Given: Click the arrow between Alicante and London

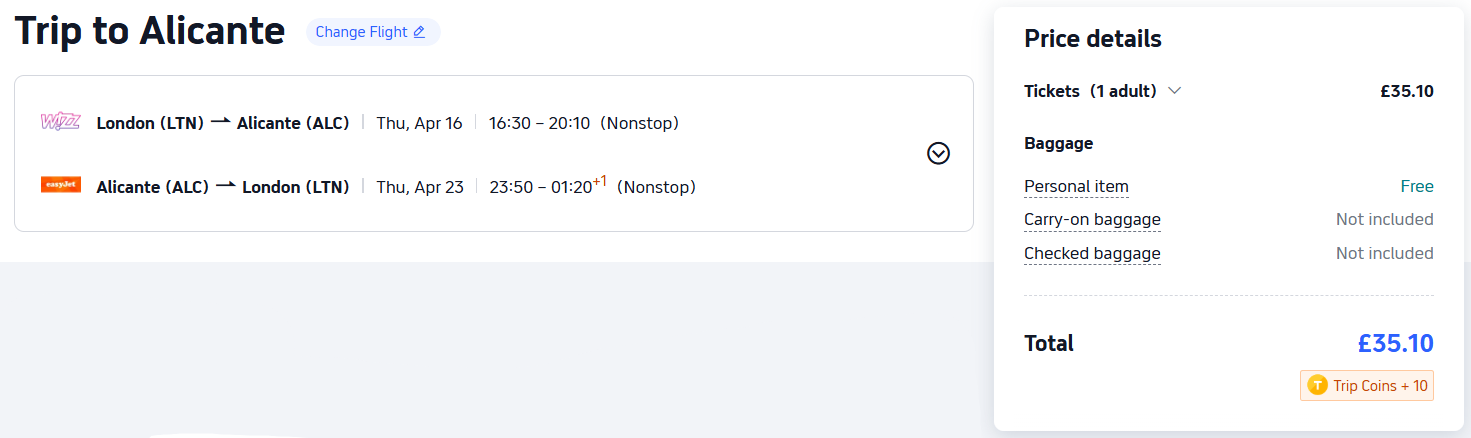Looking at the screenshot, I should (226, 186).
